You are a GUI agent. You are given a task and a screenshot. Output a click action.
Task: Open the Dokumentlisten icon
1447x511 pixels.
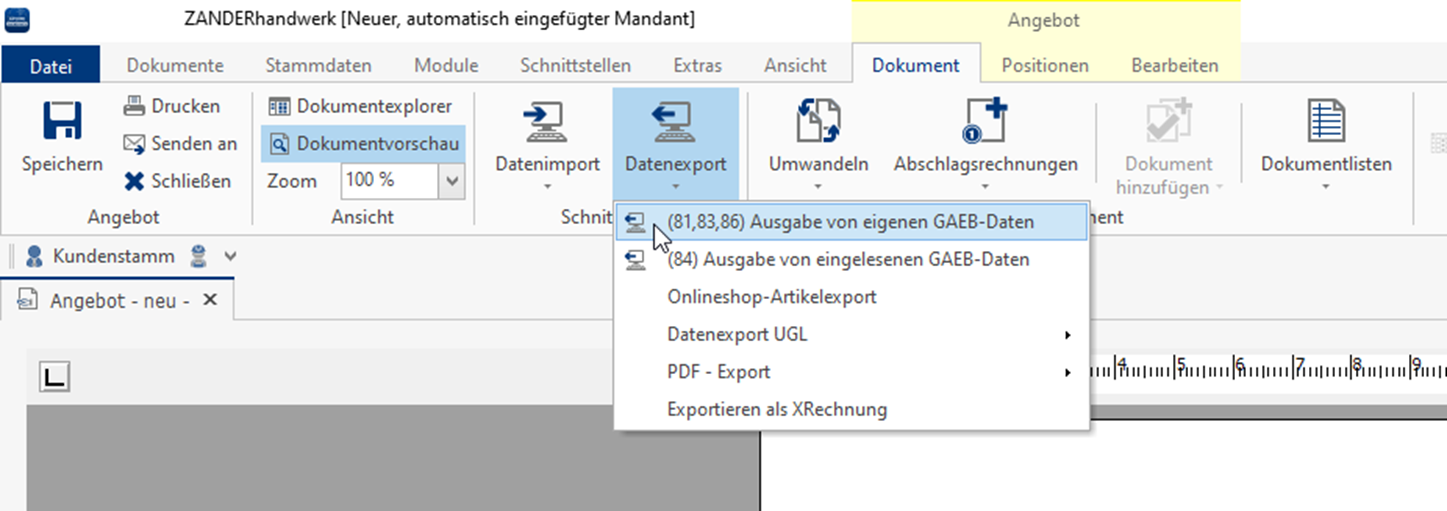pos(1326,122)
